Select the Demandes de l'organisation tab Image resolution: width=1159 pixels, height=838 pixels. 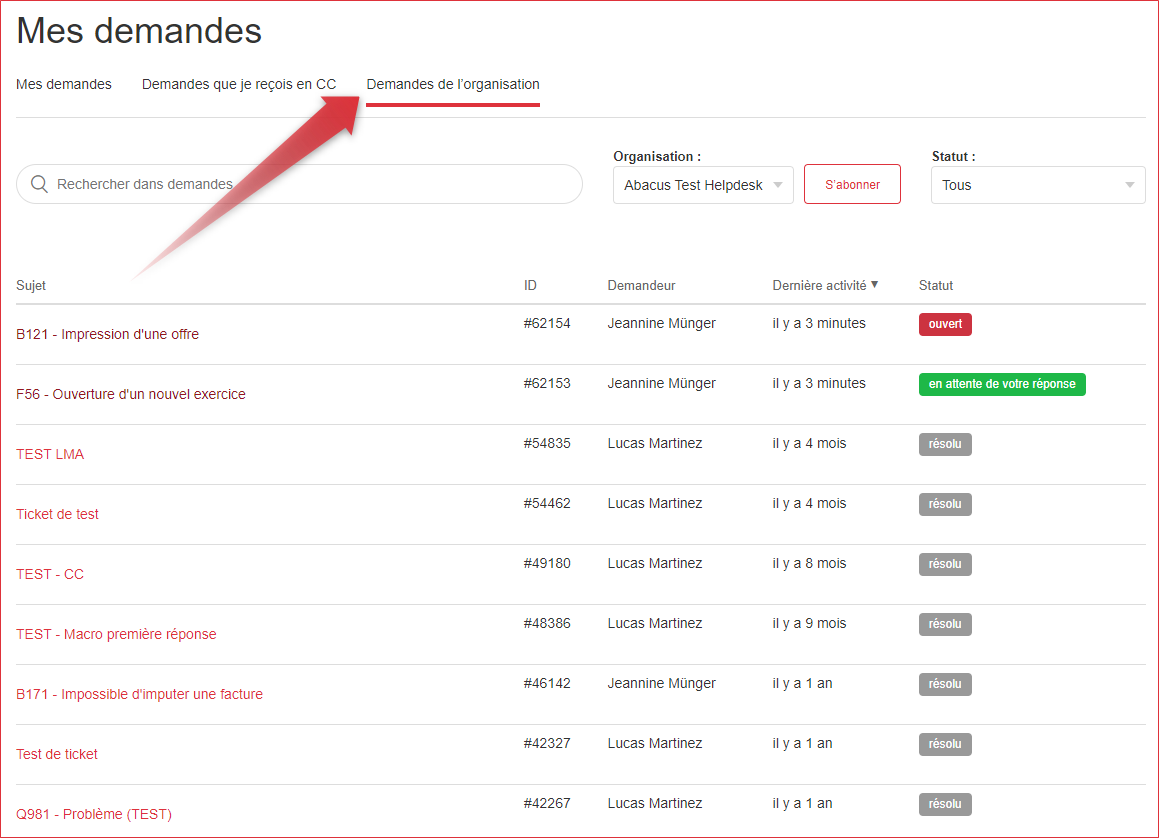point(453,84)
